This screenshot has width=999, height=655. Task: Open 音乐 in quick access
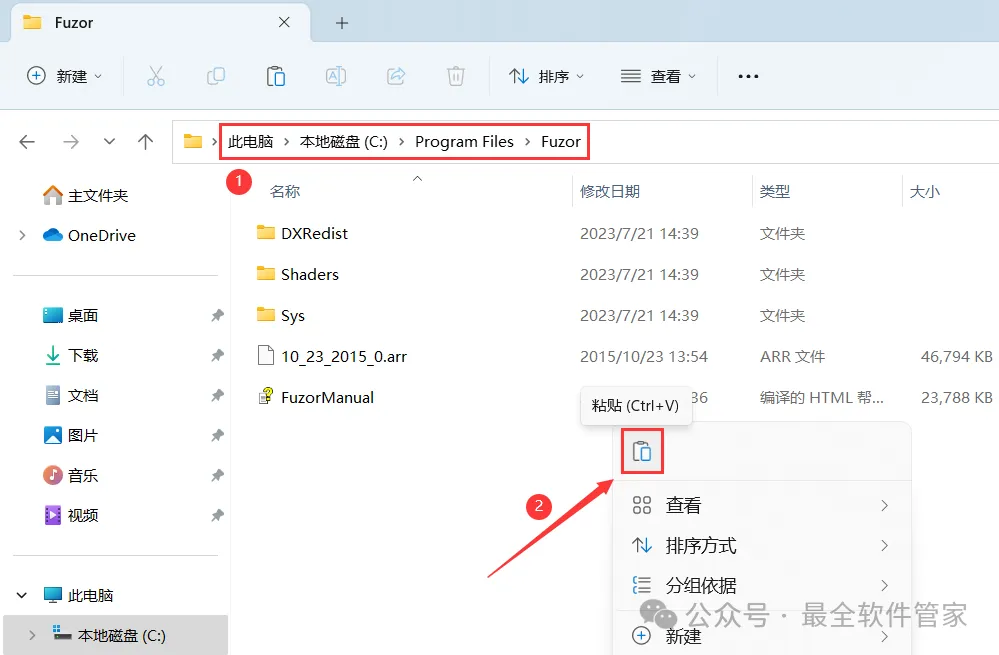tap(70, 475)
